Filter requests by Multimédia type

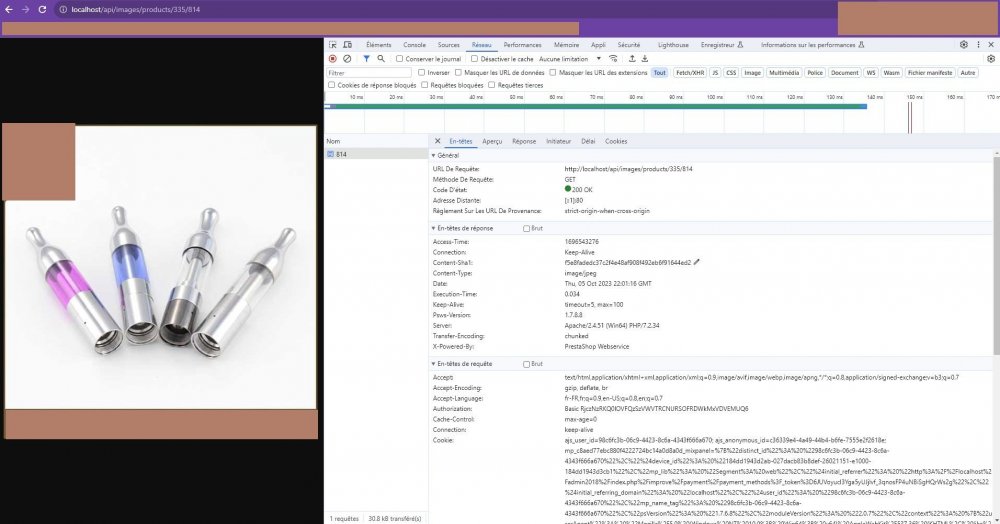[x=784, y=73]
